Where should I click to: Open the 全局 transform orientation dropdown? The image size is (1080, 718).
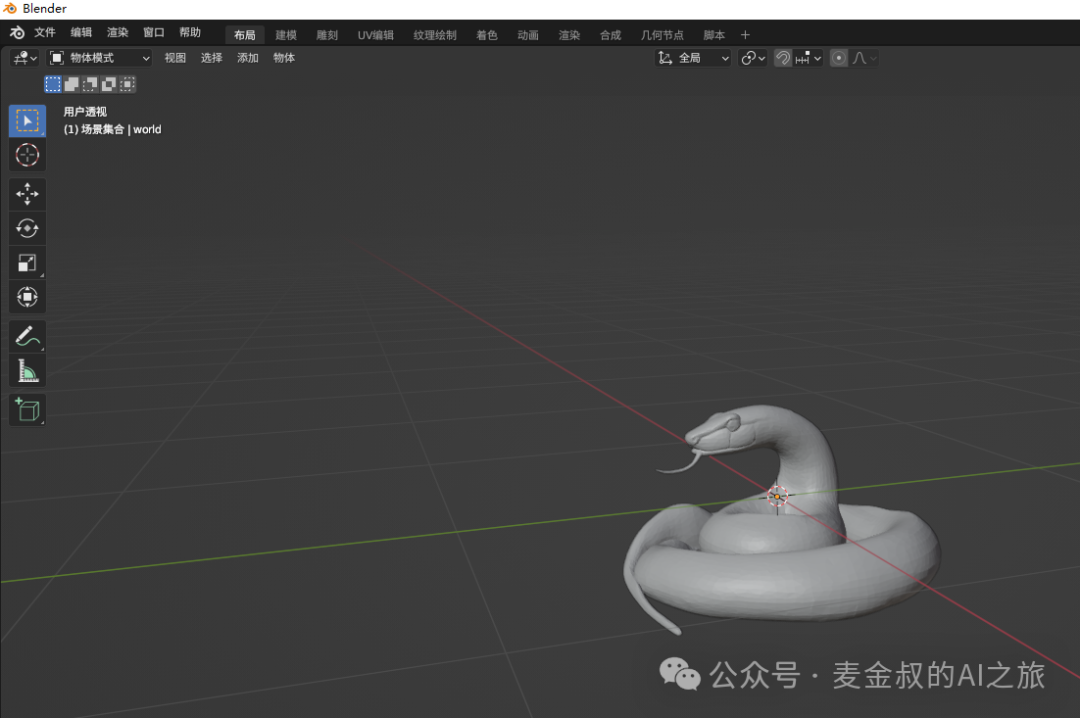[694, 58]
